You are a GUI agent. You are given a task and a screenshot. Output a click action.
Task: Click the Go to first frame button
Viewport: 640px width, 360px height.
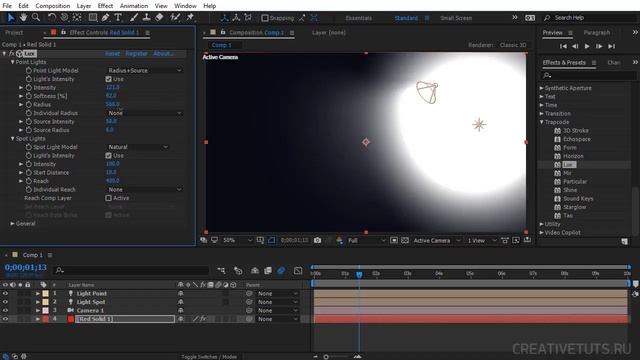click(563, 47)
